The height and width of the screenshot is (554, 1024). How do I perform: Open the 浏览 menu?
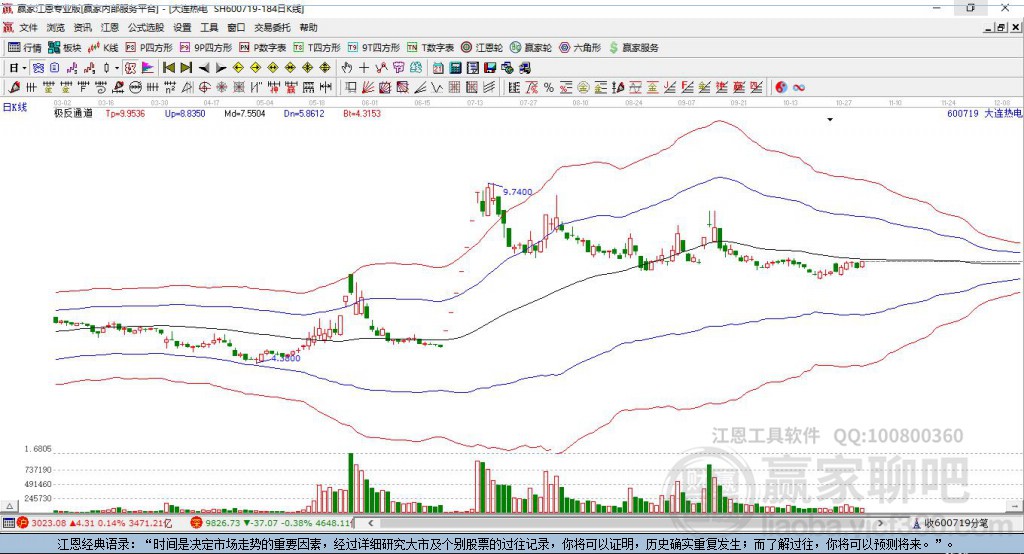tap(56, 27)
